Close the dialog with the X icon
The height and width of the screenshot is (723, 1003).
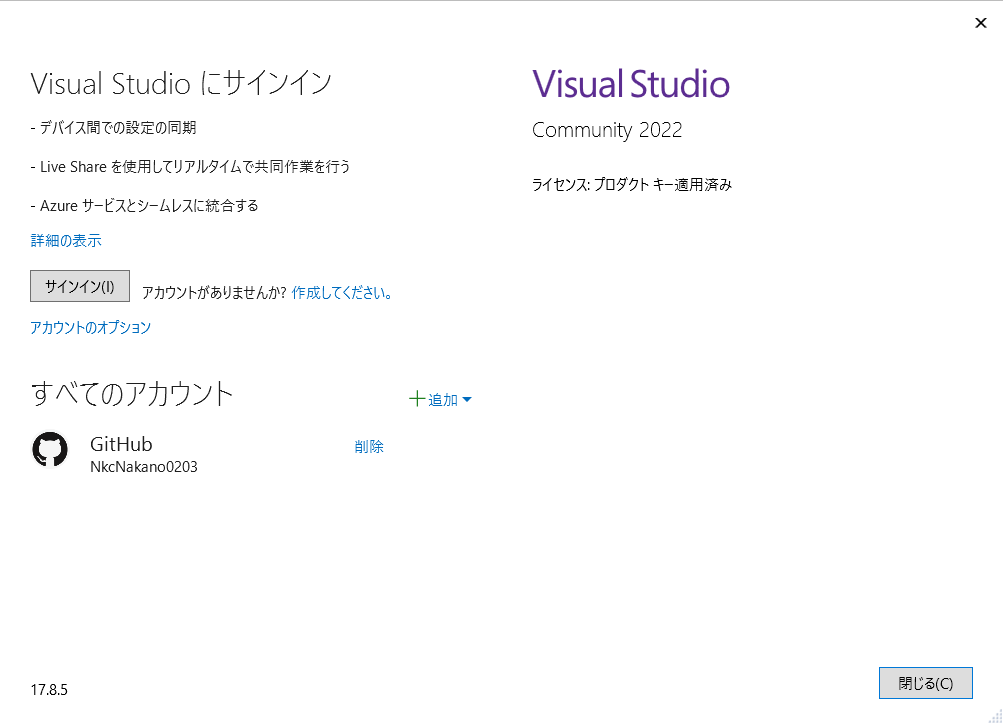[981, 23]
